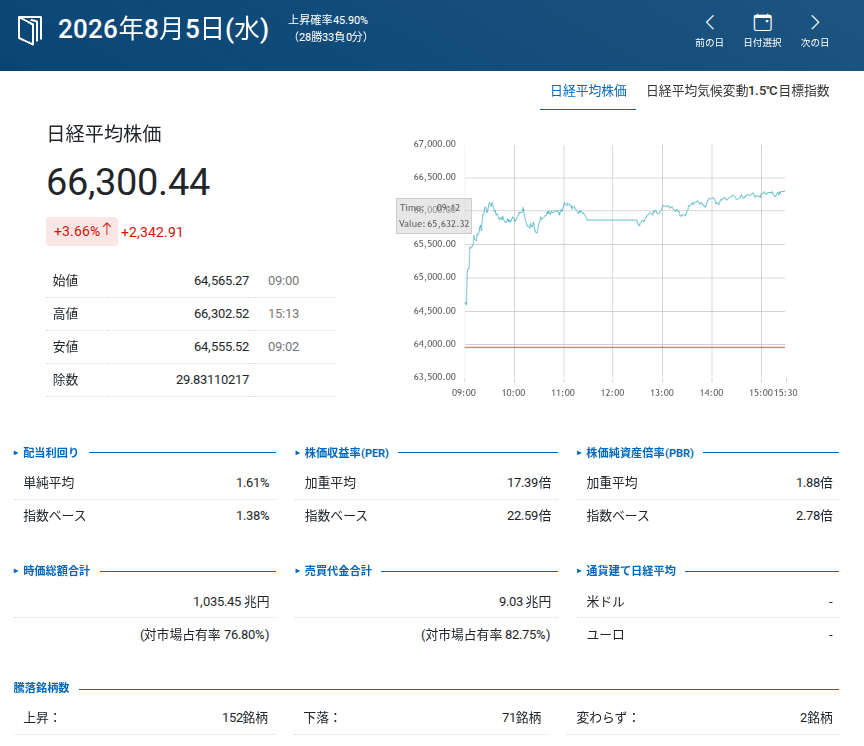Image resolution: width=864 pixels, height=746 pixels.
Task: Click the chart tooltip showing Value 65,632.32
Action: (434, 215)
